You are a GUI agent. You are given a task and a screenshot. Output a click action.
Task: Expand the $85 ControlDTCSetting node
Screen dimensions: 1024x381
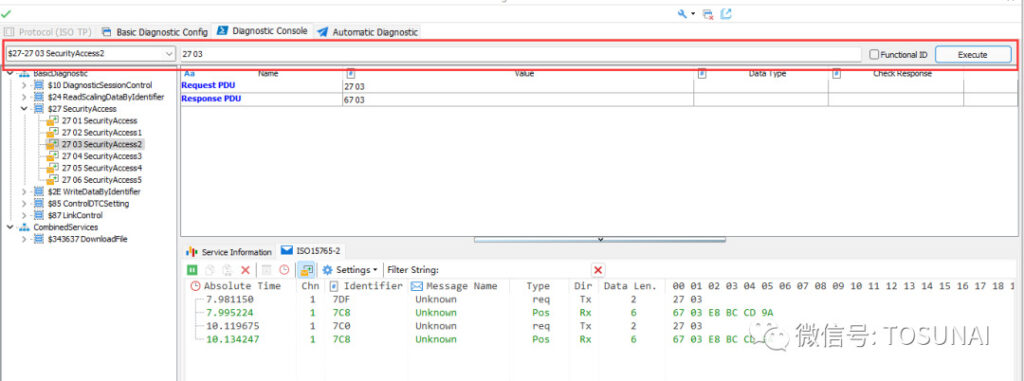coord(24,203)
